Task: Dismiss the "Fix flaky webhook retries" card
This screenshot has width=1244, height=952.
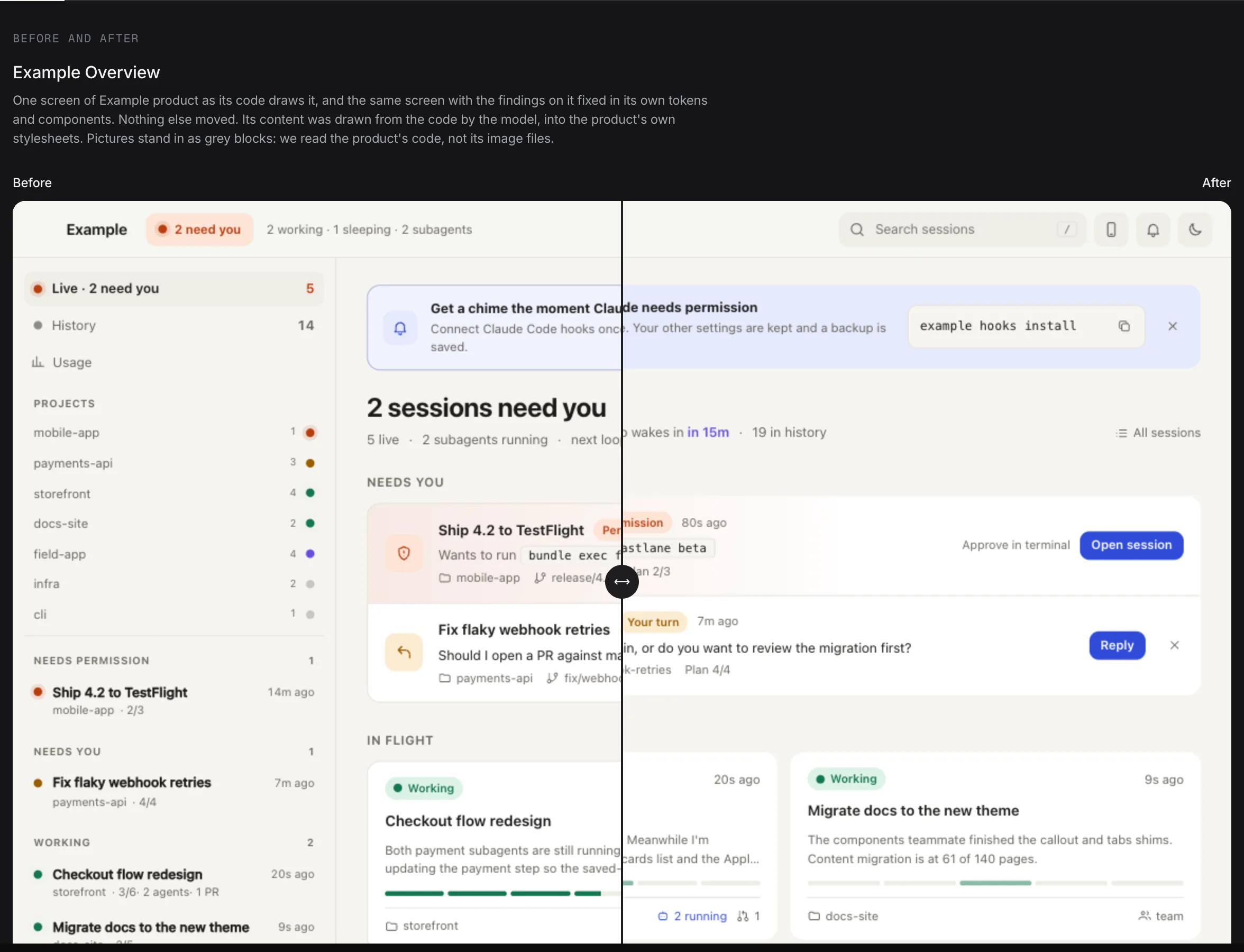Action: point(1174,645)
